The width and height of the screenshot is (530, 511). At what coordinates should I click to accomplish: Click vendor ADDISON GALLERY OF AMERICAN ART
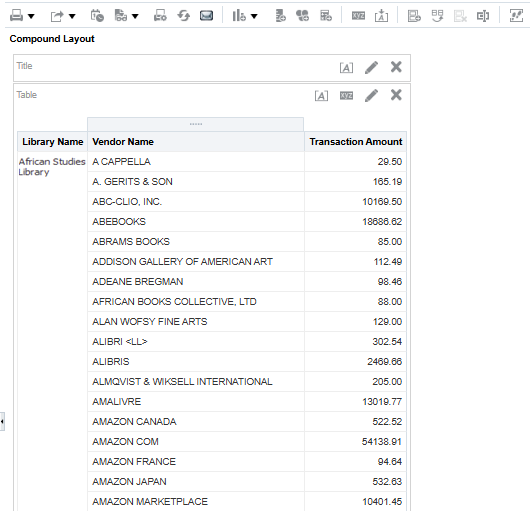click(183, 261)
